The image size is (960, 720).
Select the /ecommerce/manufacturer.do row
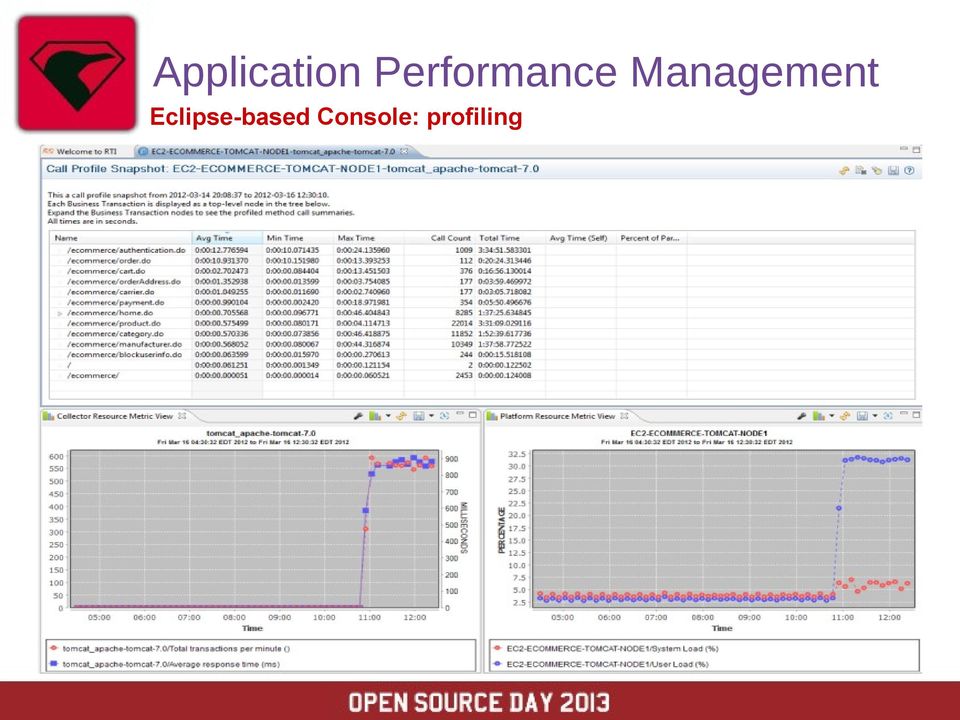coord(482,344)
